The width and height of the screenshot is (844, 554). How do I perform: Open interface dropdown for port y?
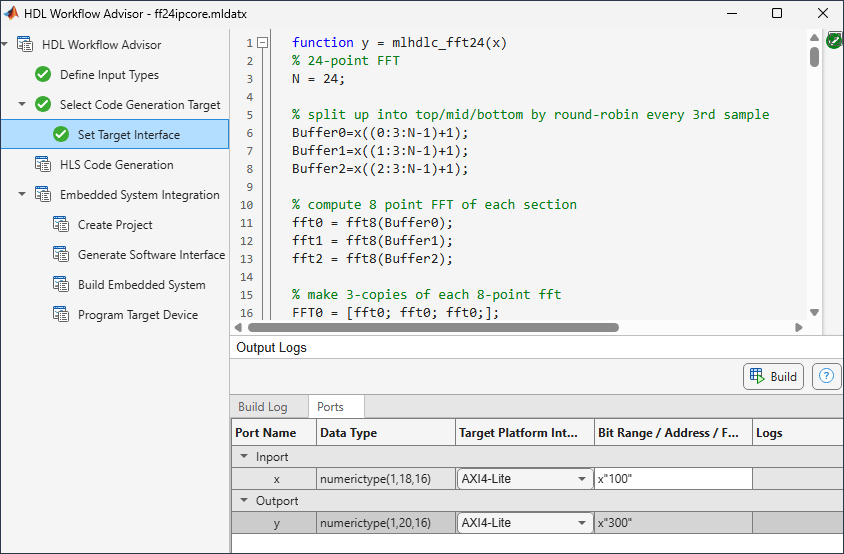coord(582,523)
